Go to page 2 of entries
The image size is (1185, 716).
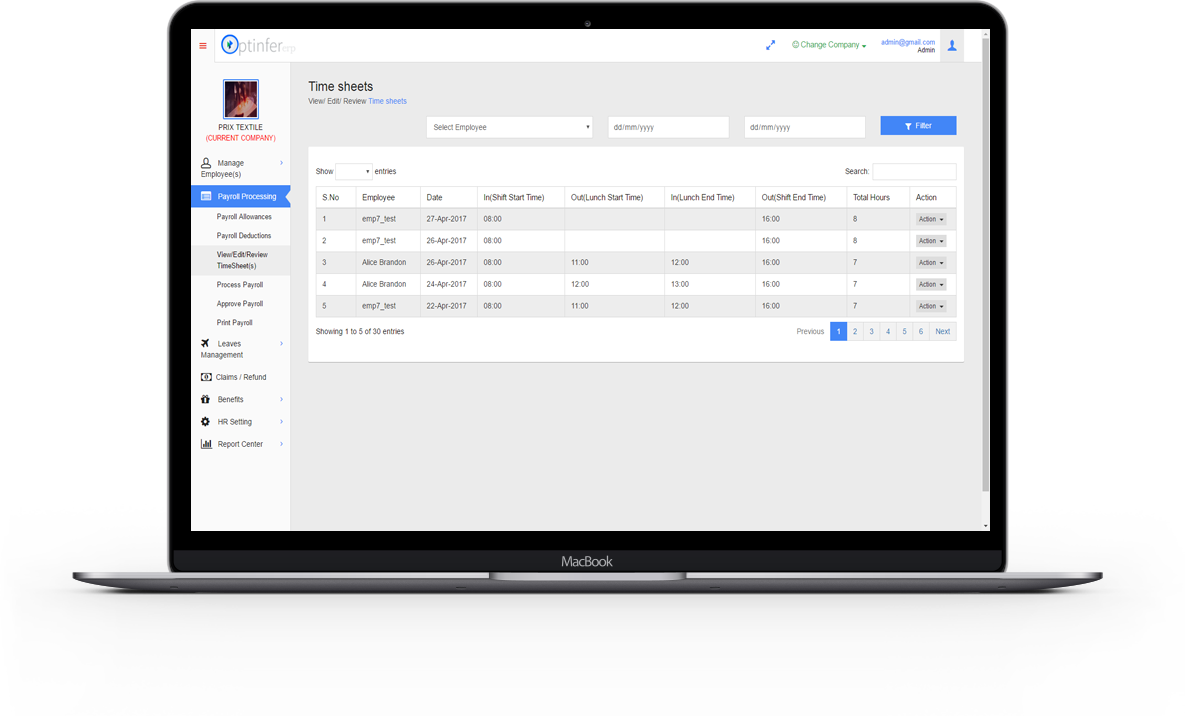pos(855,331)
